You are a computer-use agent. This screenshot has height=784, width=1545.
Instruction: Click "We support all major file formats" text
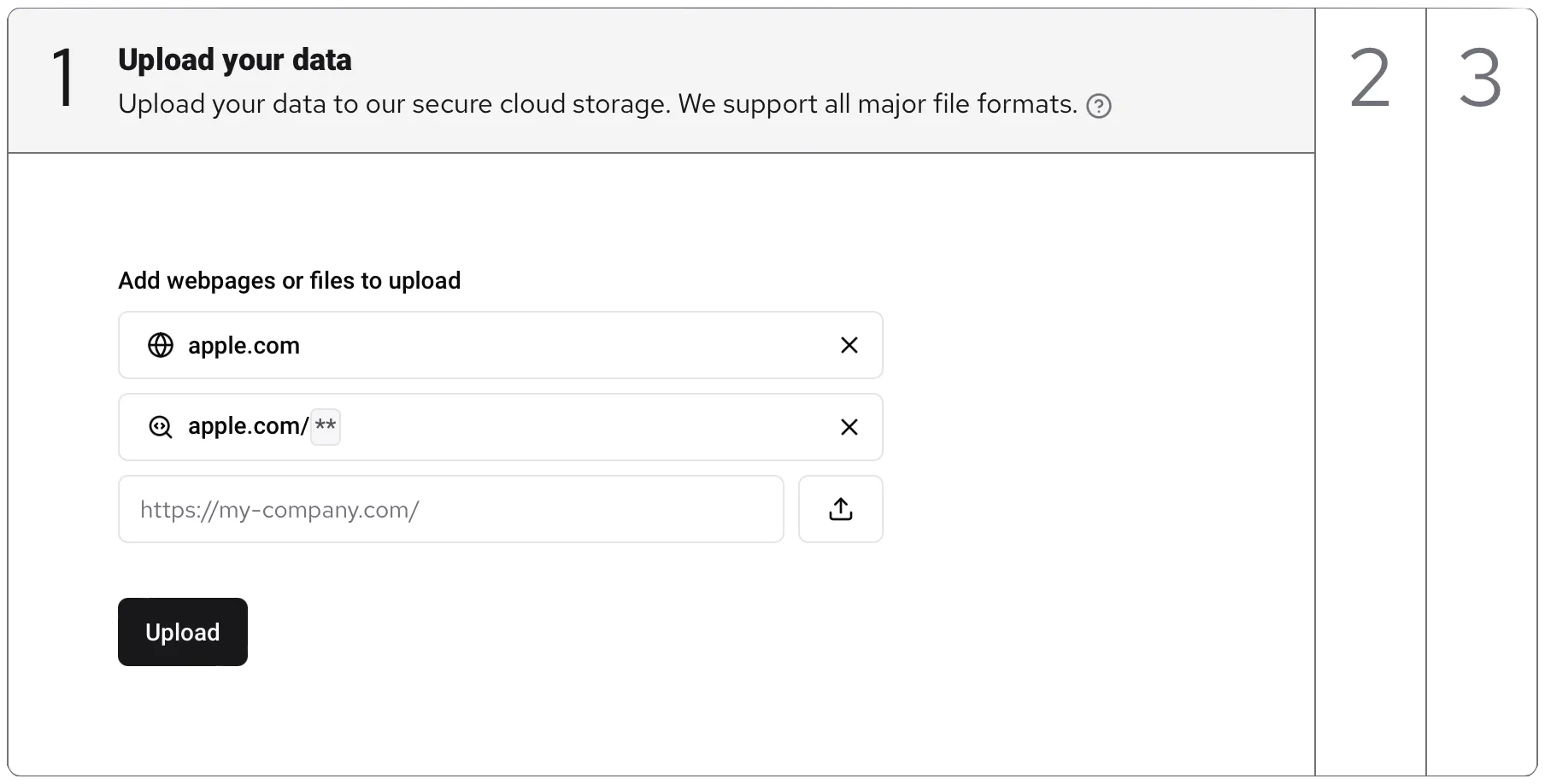(877, 104)
